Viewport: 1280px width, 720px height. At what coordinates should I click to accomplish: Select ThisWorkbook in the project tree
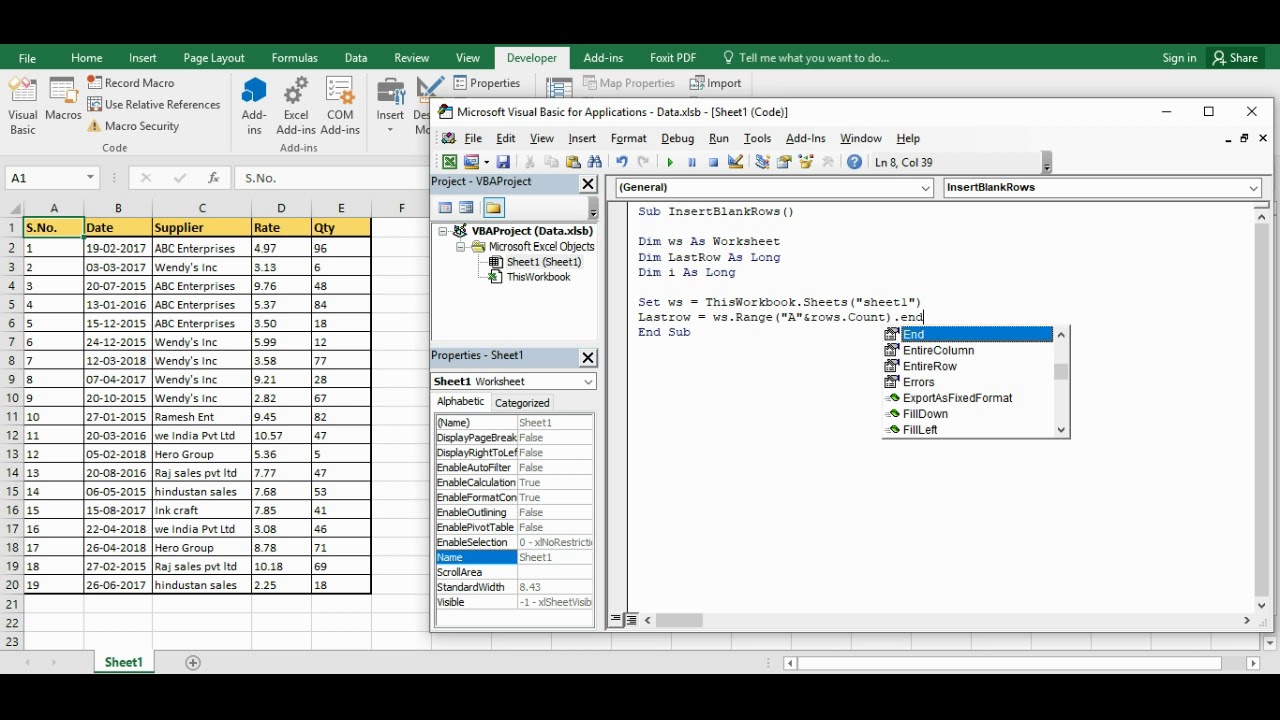(538, 277)
